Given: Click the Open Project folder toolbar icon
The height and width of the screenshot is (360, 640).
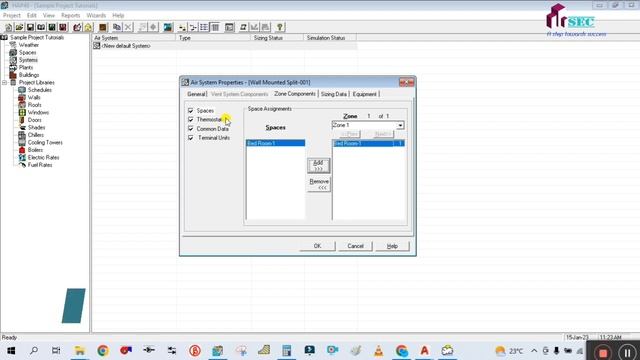Looking at the screenshot, I should point(19,27).
